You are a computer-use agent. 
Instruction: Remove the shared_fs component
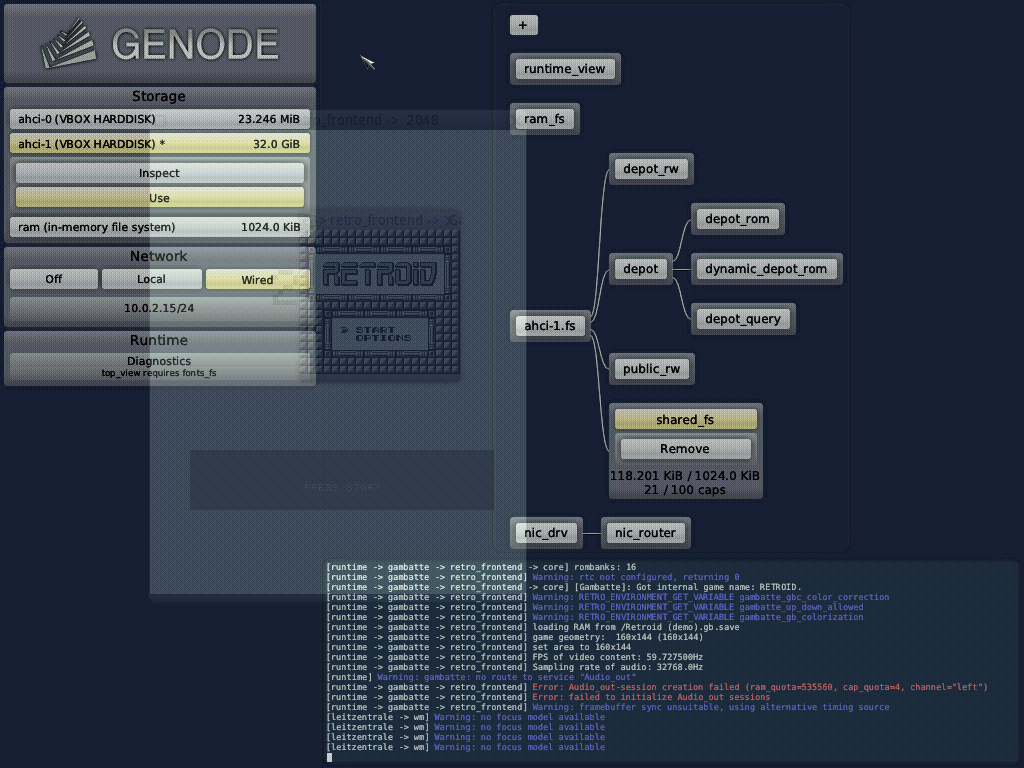[684, 449]
